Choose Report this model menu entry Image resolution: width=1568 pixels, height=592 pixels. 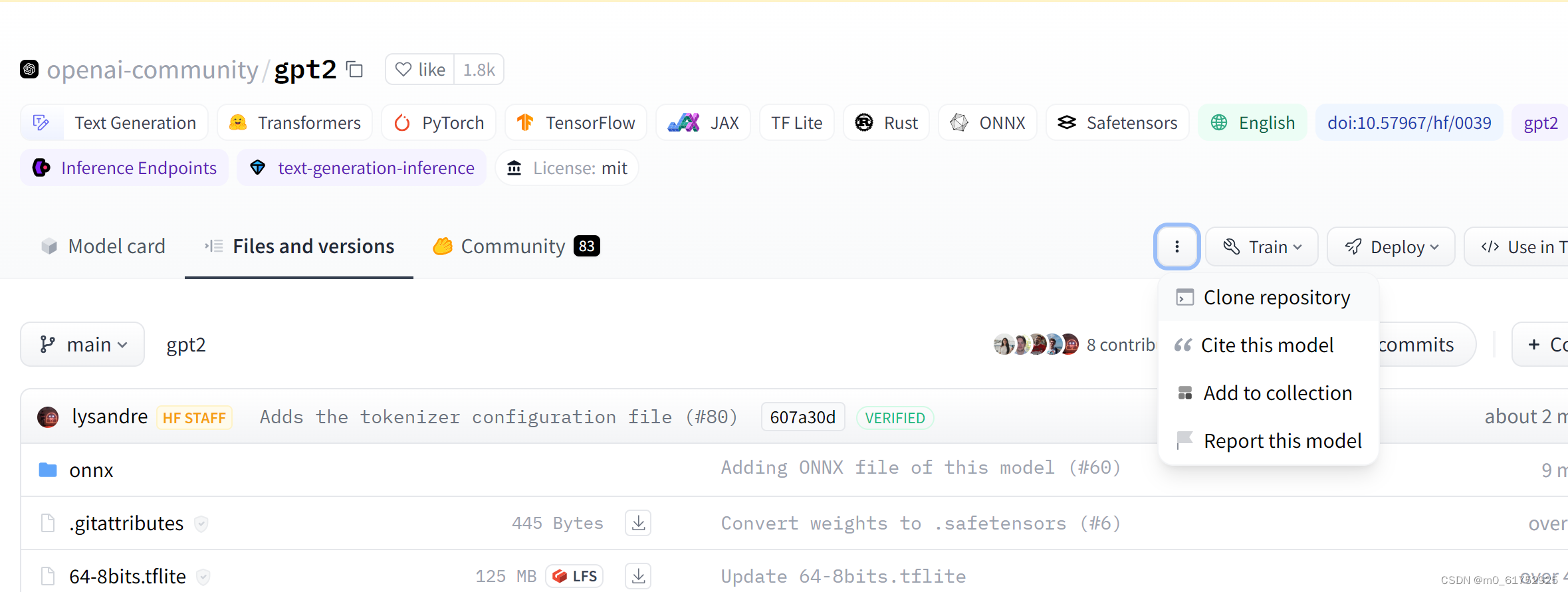pyautogui.click(x=1268, y=441)
